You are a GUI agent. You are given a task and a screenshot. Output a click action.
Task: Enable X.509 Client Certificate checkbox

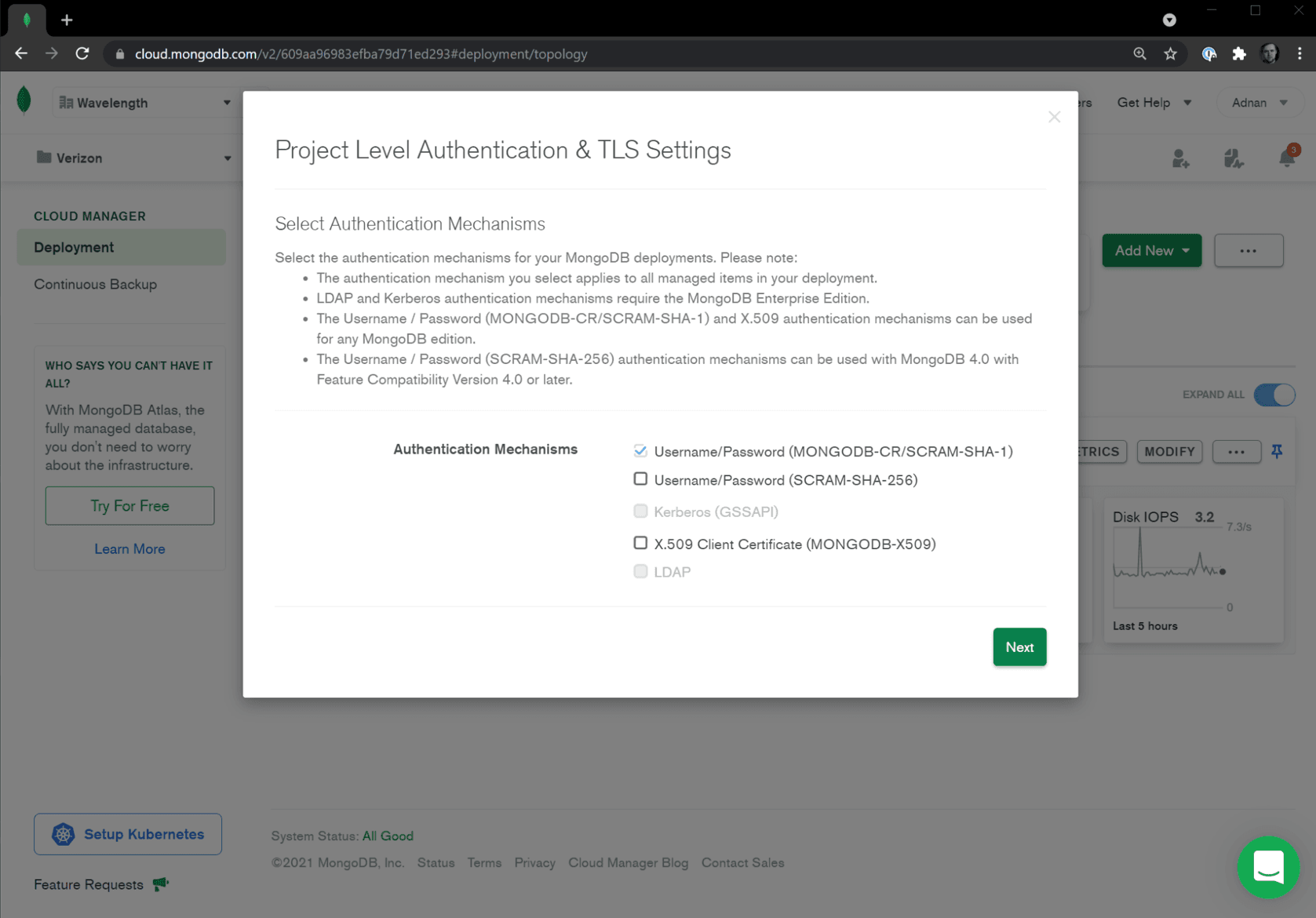tap(640, 543)
